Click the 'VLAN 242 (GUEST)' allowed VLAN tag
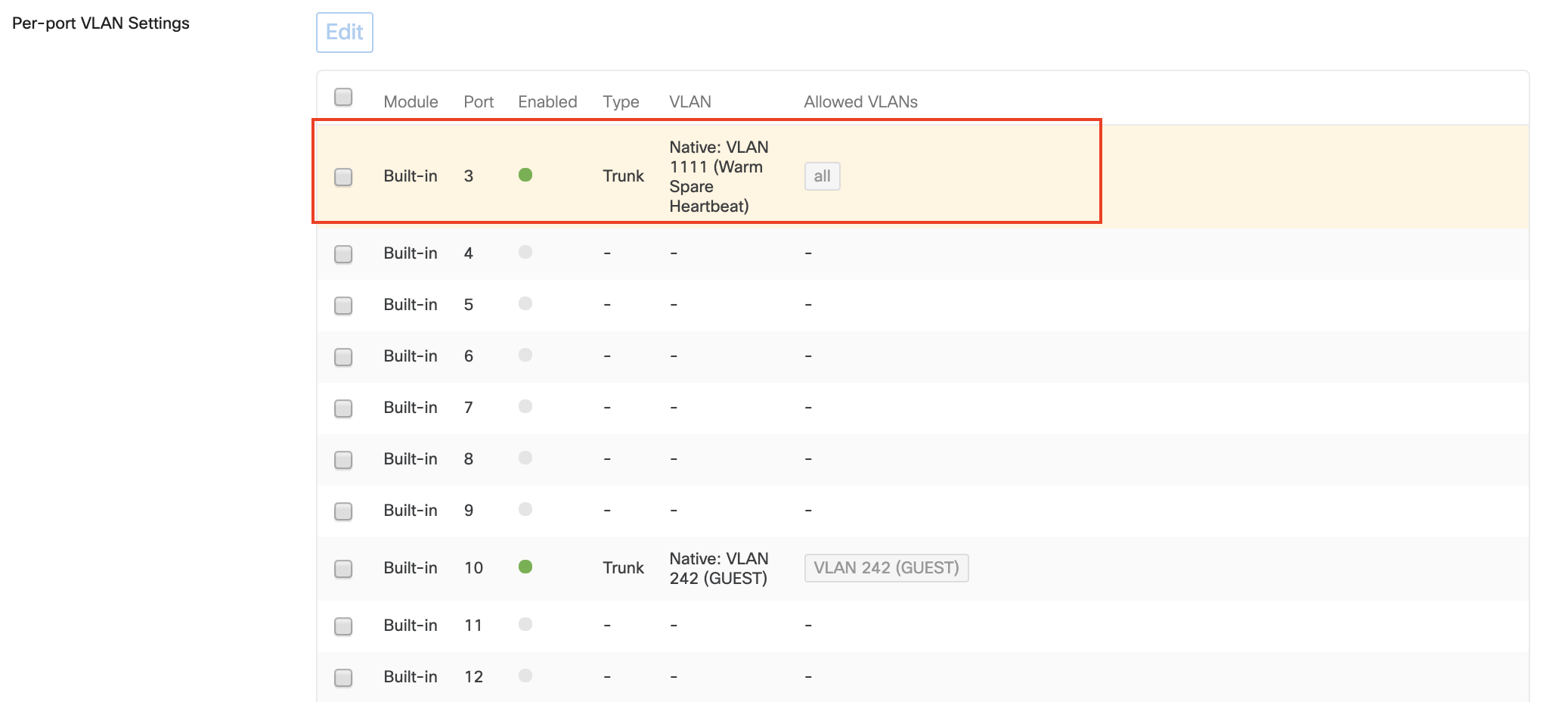Image resolution: width=1568 pixels, height=702 pixels. 886,568
